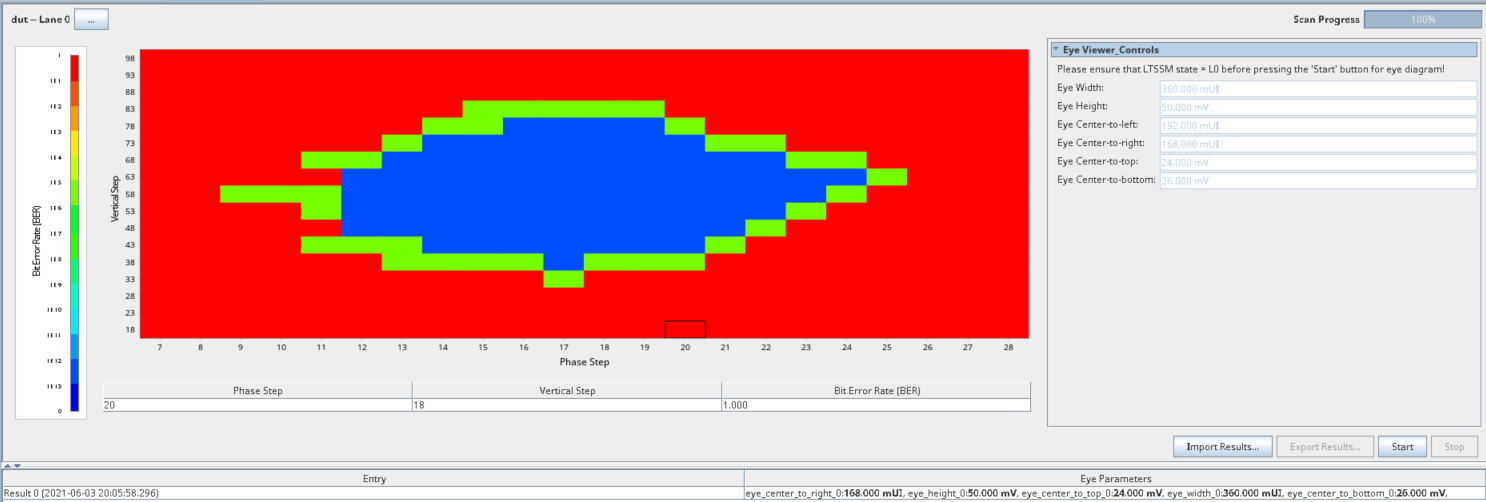Collapse the Eye Viewer_Controls panel
Viewport: 1486px width, 502px height.
[1056, 50]
